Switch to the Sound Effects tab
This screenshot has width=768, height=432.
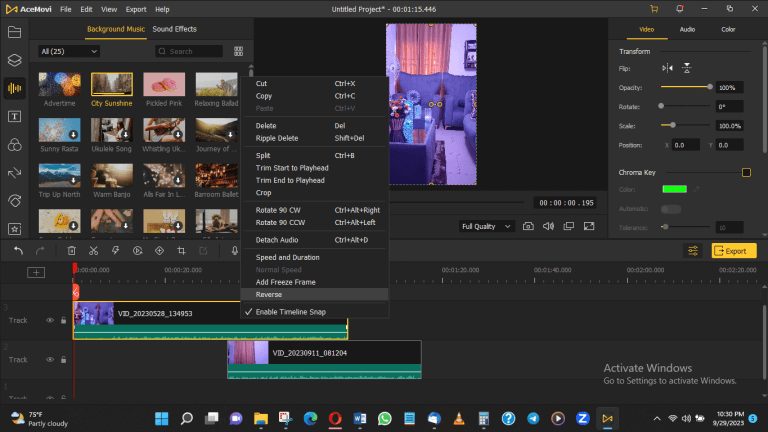pyautogui.click(x=174, y=30)
